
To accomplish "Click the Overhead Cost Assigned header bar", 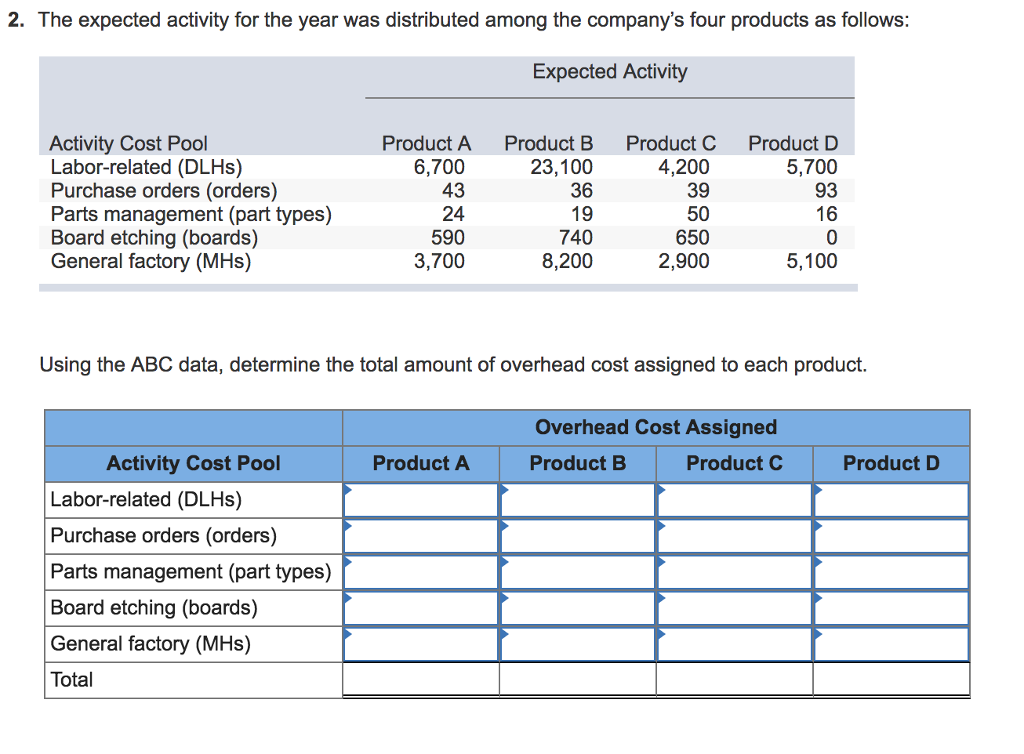I will (656, 427).
